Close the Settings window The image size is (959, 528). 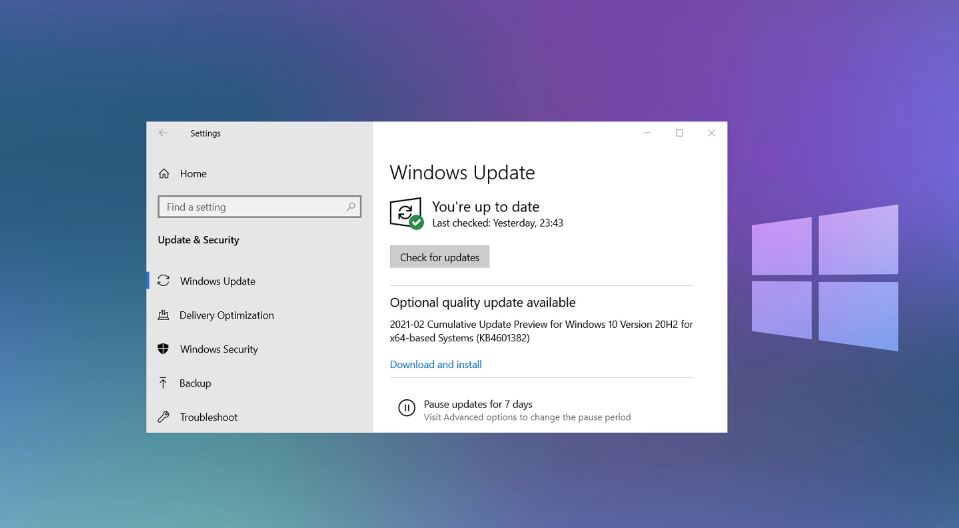click(711, 133)
